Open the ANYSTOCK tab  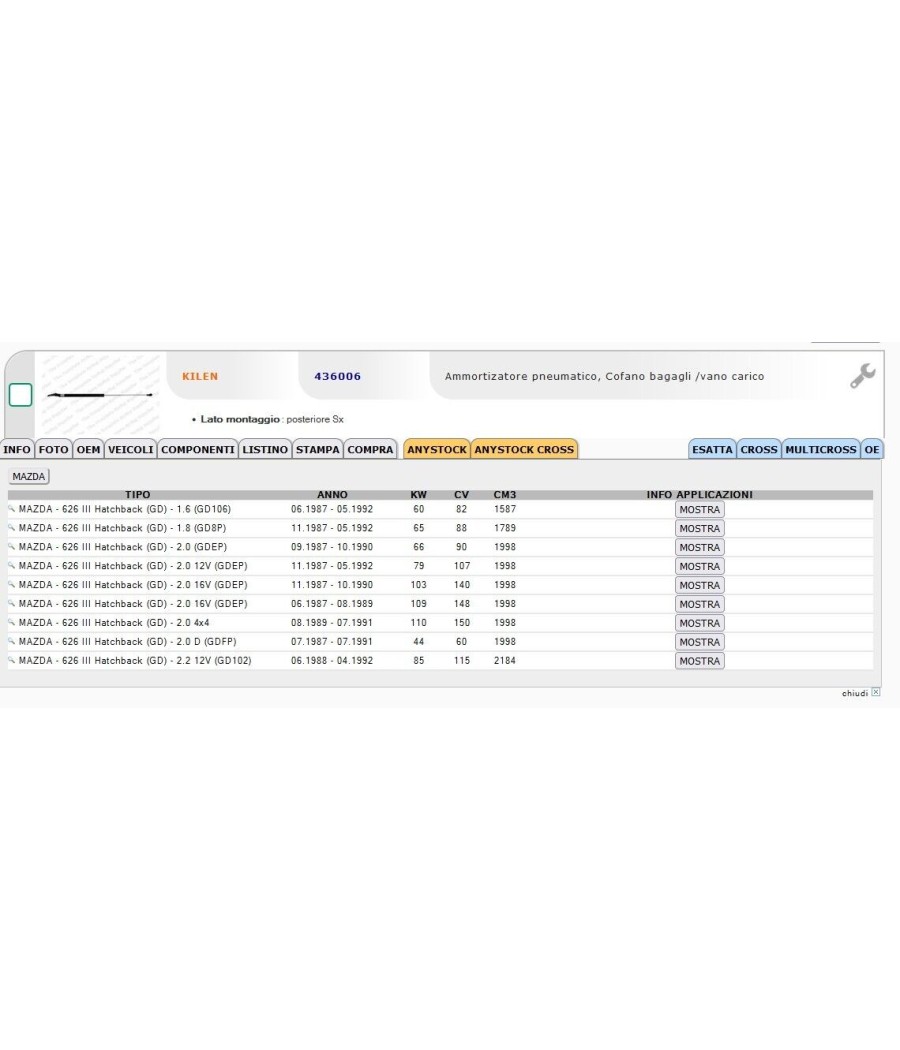437,449
